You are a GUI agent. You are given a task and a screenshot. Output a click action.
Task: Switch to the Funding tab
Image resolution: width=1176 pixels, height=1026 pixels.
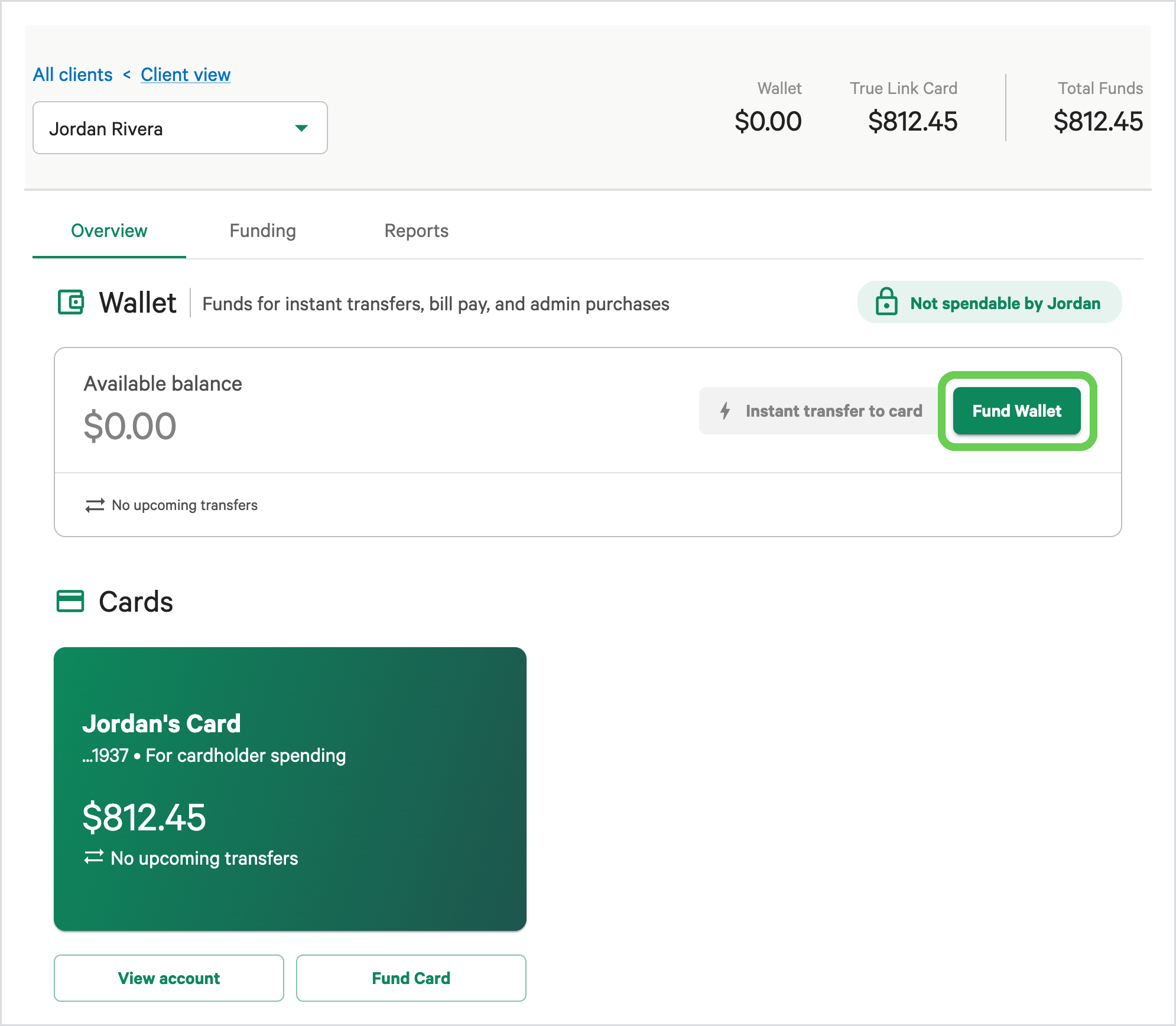tap(262, 230)
